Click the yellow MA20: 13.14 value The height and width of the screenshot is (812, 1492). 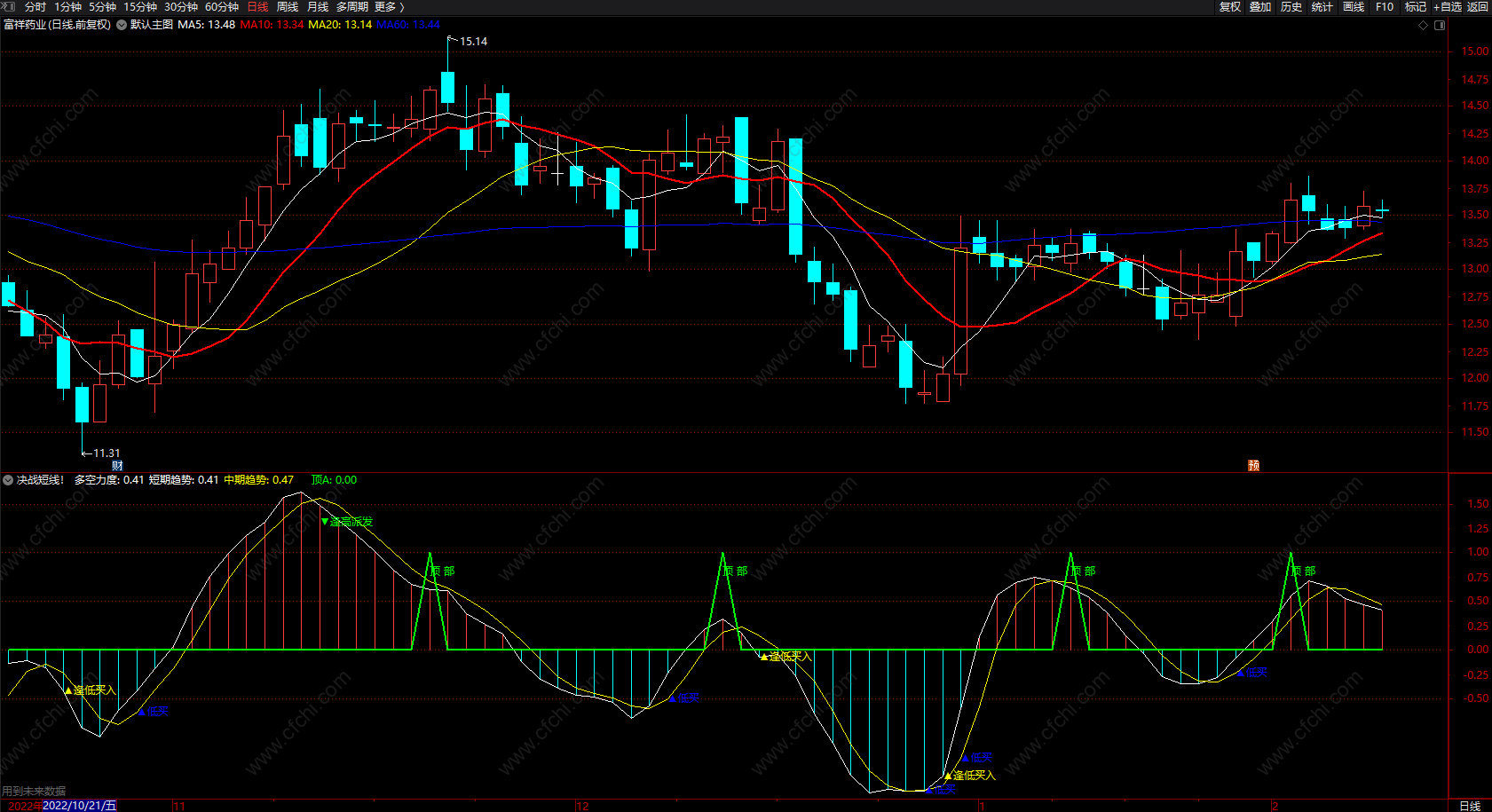pyautogui.click(x=340, y=25)
